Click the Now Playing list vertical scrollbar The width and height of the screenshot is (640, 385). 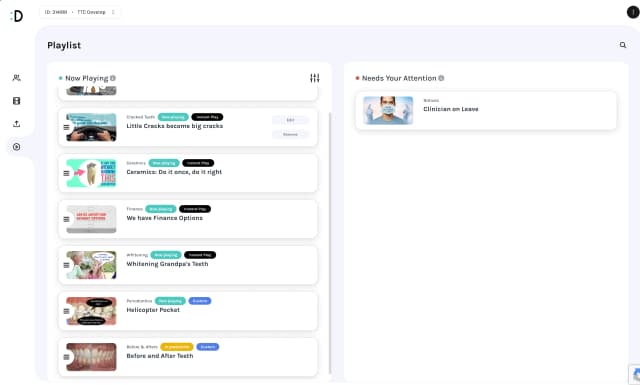coord(330,243)
